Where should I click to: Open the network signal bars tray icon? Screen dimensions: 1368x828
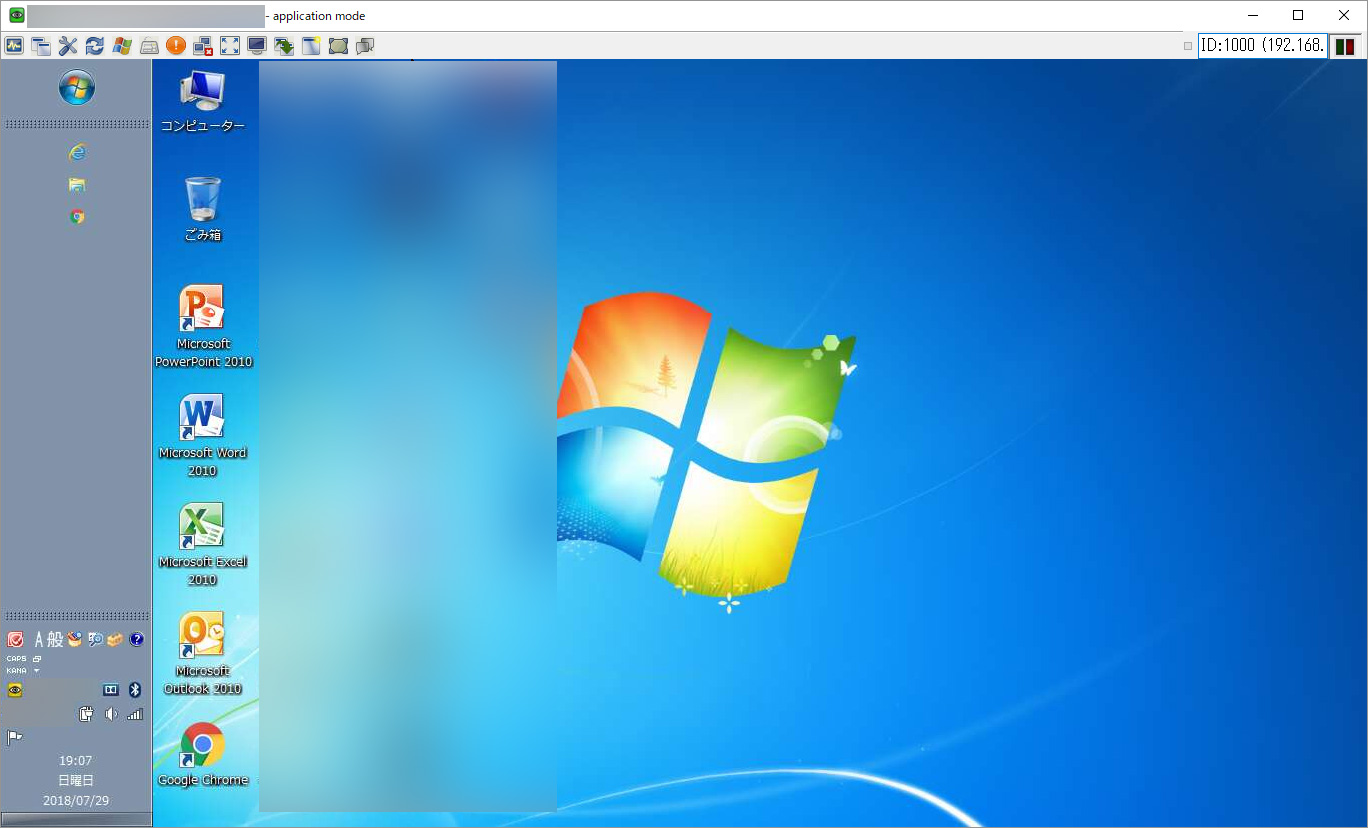click(x=135, y=714)
